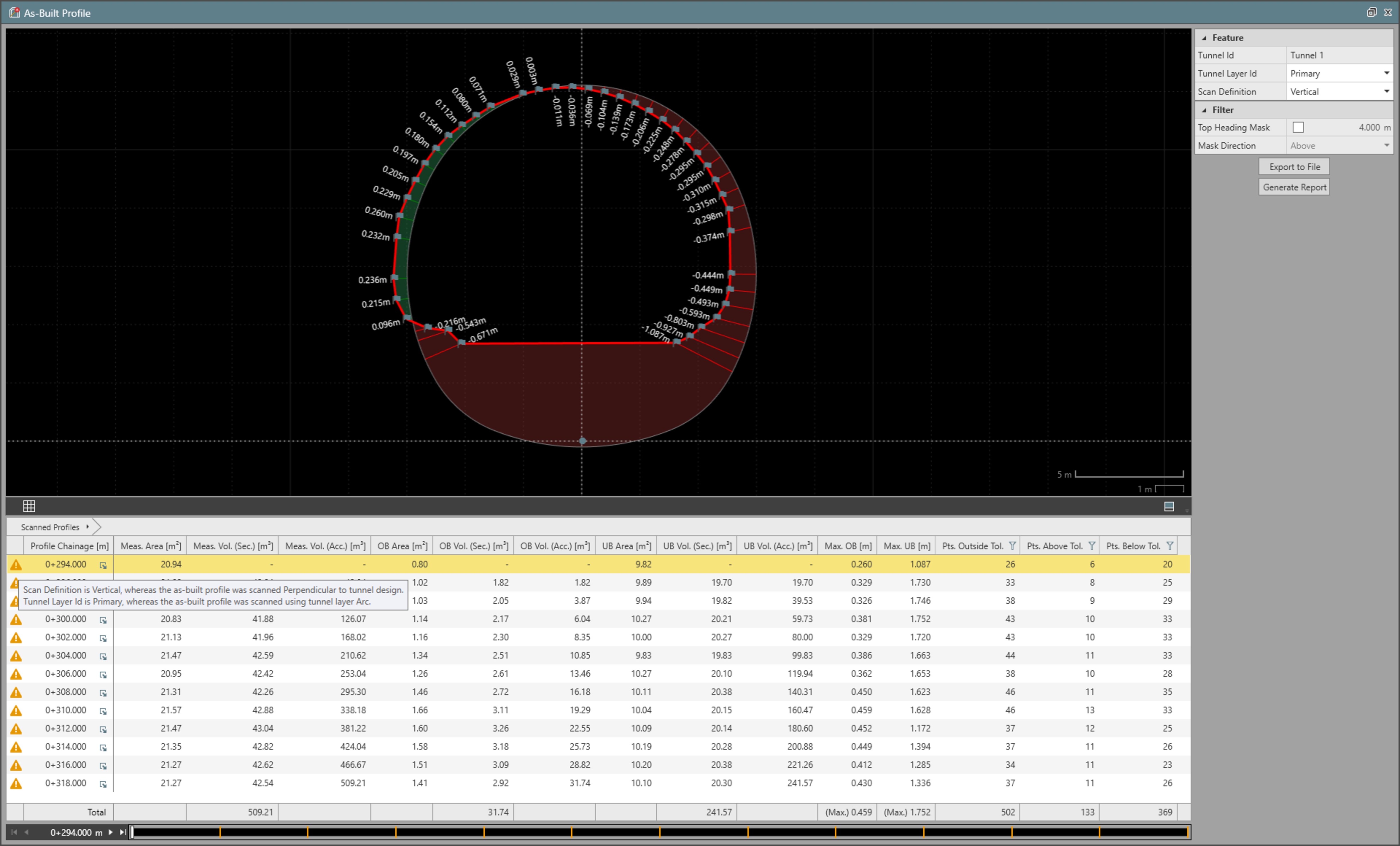Expand the Scanned Profiles breadcrumb arrow

88,527
